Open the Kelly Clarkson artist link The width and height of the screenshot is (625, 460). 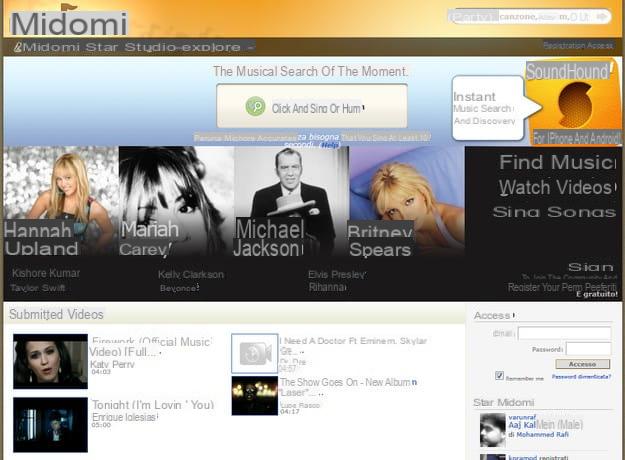pyautogui.click(x=191, y=274)
